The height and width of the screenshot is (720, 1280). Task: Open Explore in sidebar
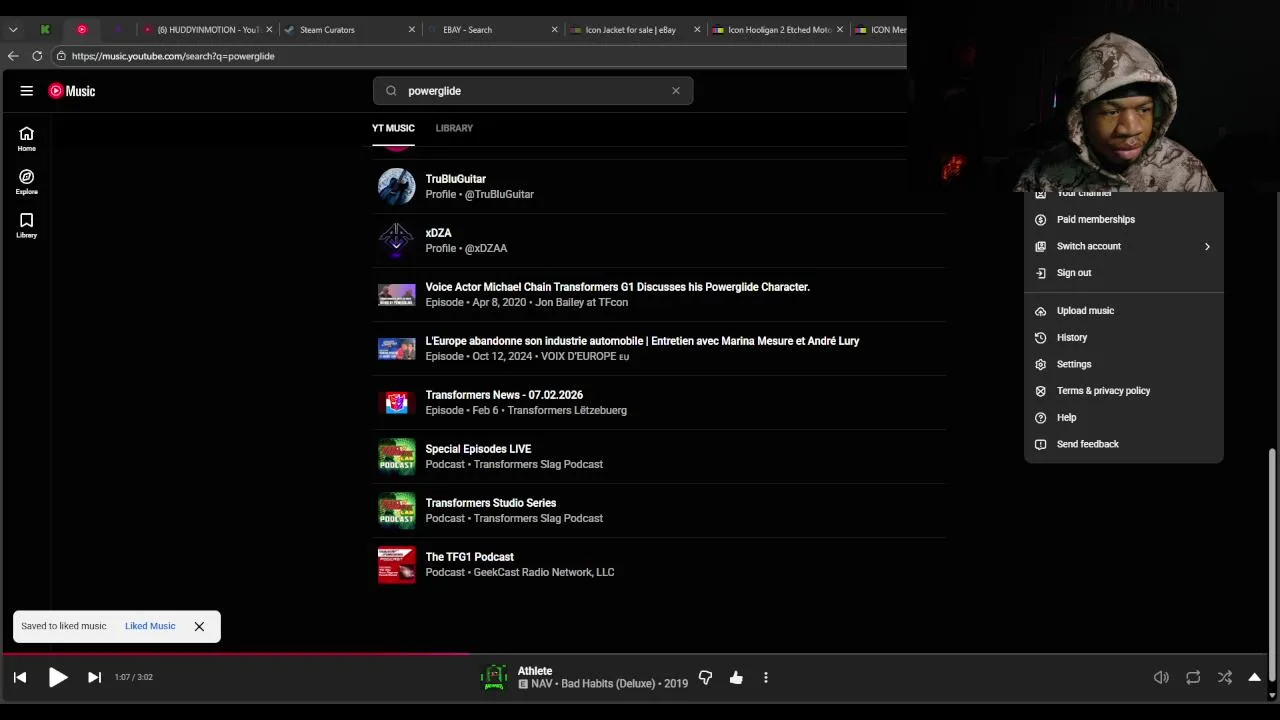(x=27, y=182)
